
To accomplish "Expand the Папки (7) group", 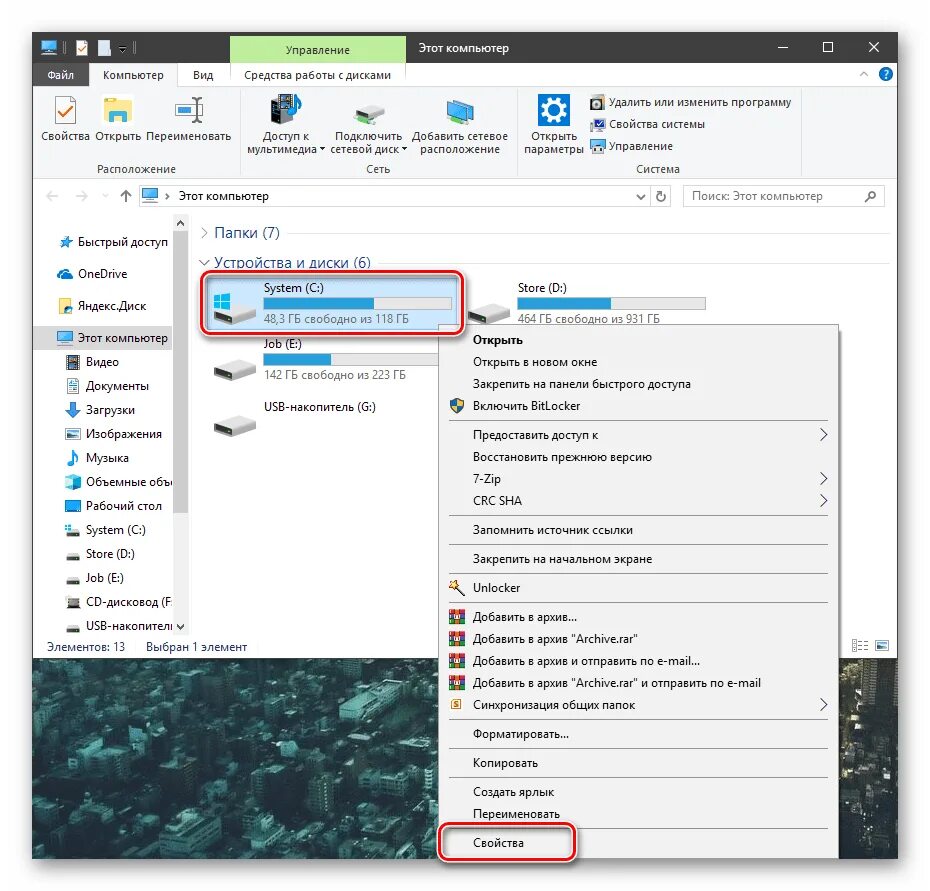I will pos(204,233).
